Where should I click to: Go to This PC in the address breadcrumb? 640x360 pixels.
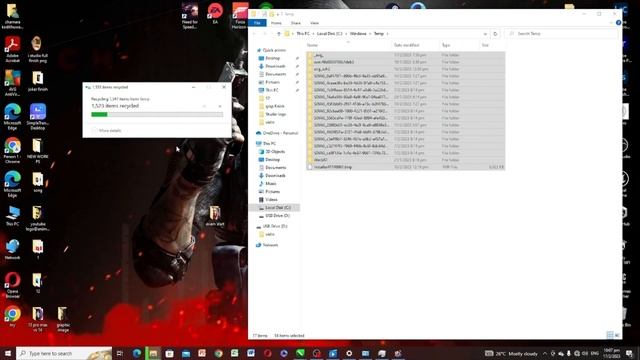303,33
